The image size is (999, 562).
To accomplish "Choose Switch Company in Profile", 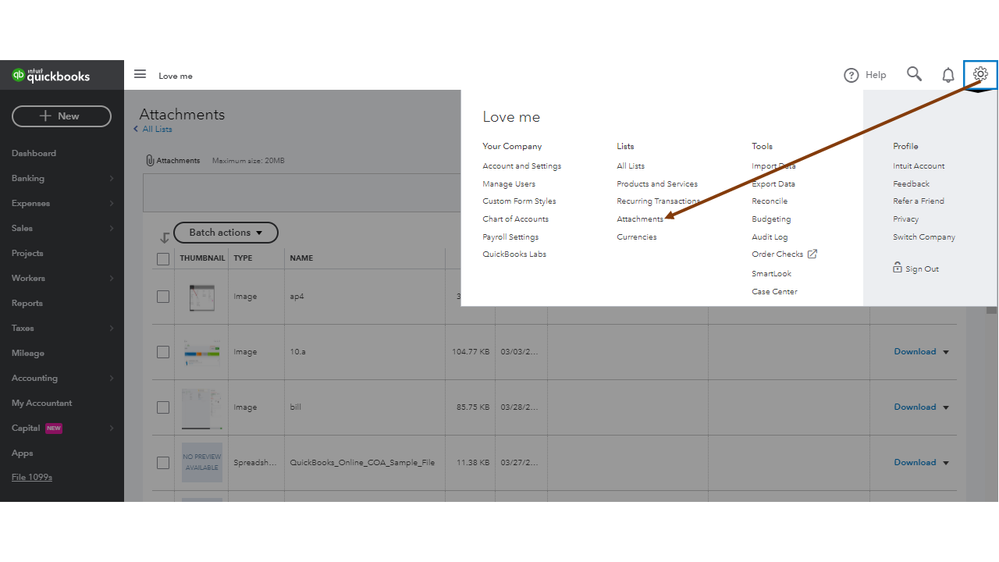I will (x=924, y=236).
